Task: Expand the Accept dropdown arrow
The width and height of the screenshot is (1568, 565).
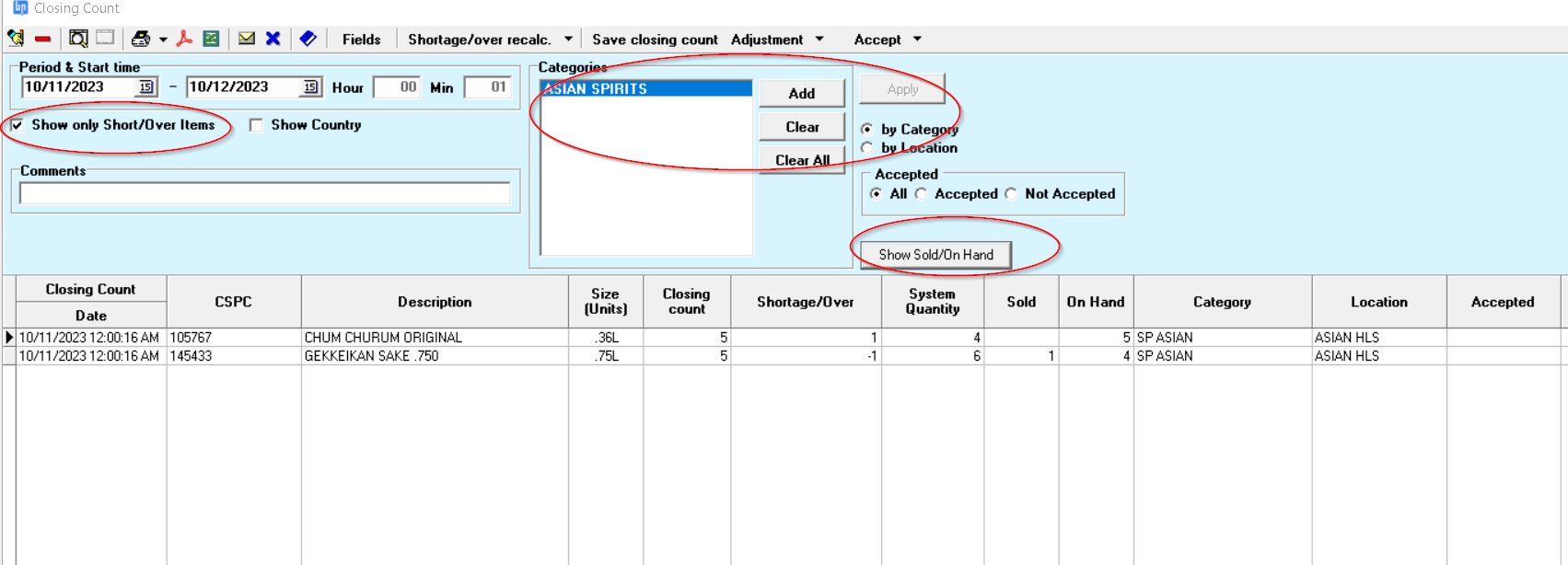Action: 917,40
